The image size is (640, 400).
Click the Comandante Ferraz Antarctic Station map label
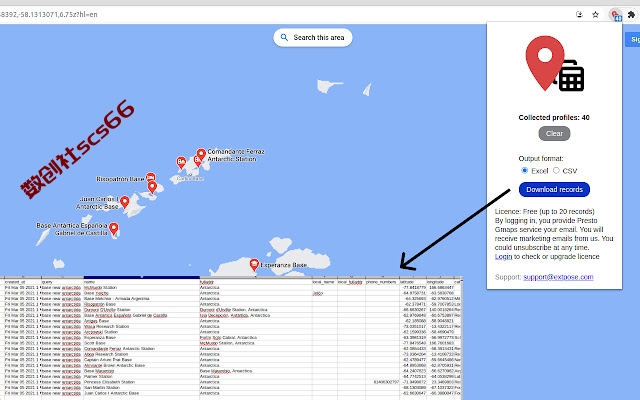(236, 155)
